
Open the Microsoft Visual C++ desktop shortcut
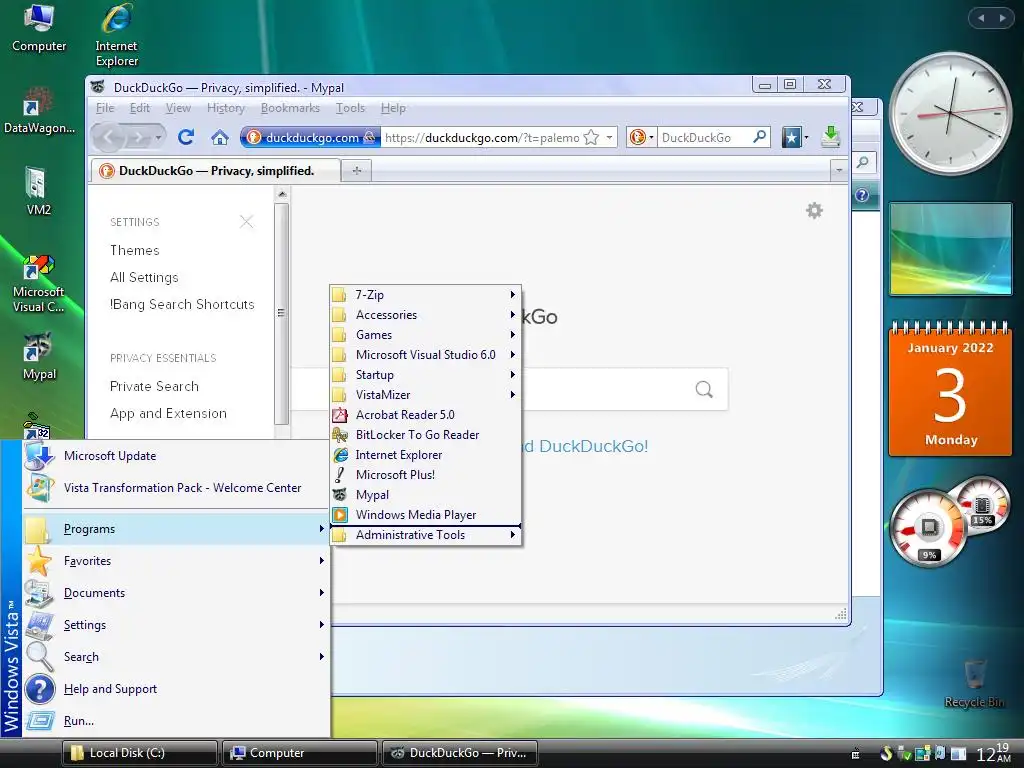point(38,283)
